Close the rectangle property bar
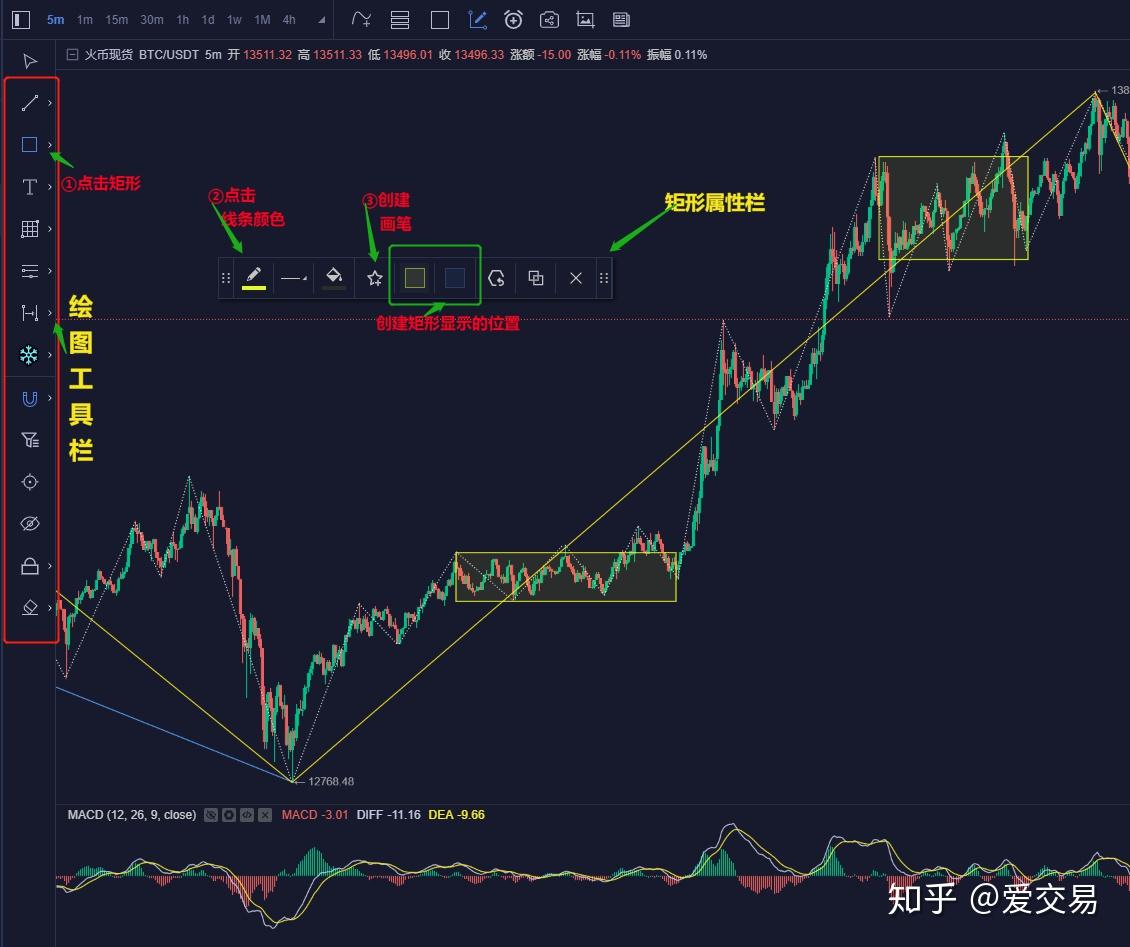 (576, 278)
